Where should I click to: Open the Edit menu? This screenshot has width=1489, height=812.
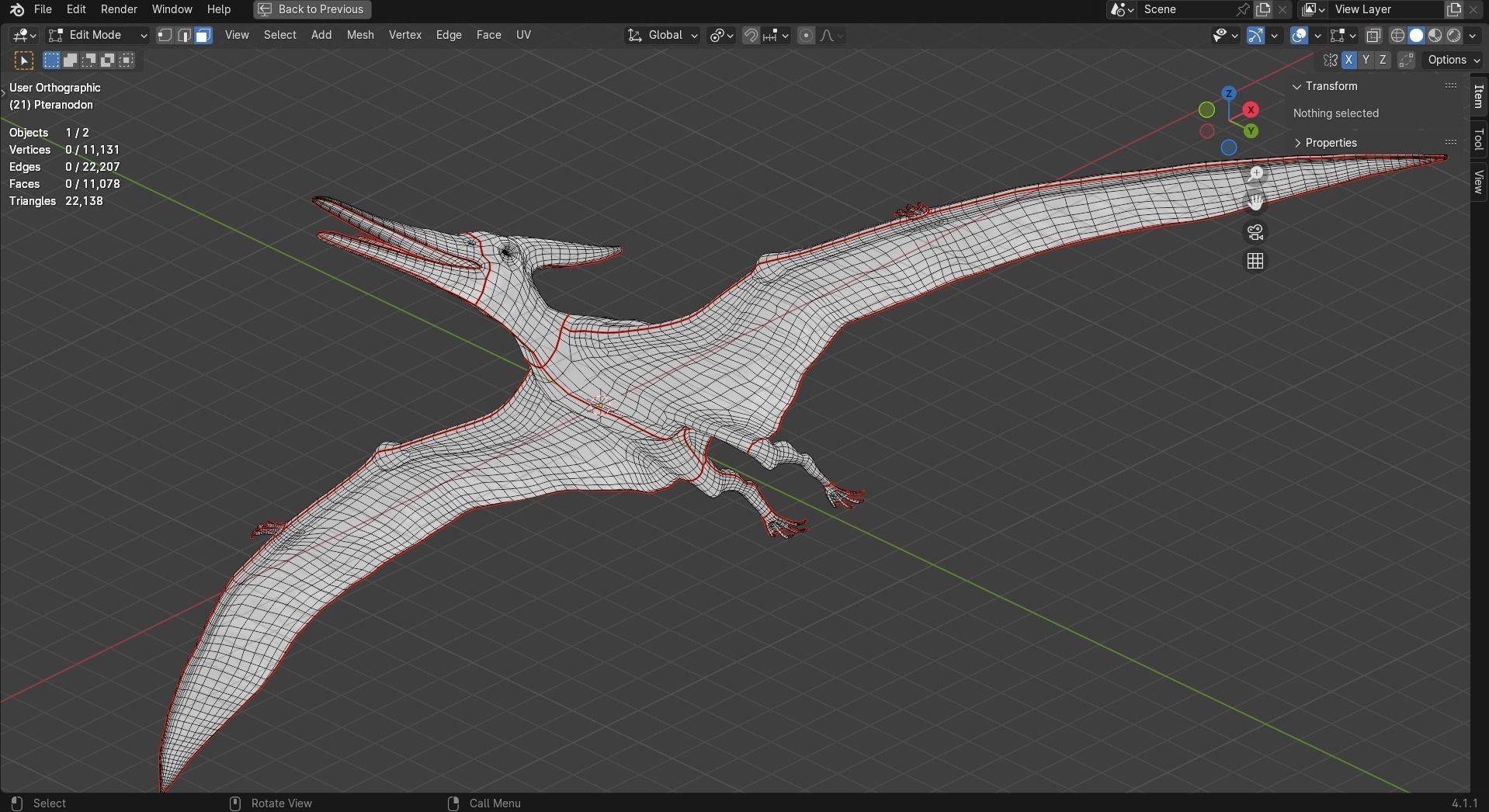(76, 9)
